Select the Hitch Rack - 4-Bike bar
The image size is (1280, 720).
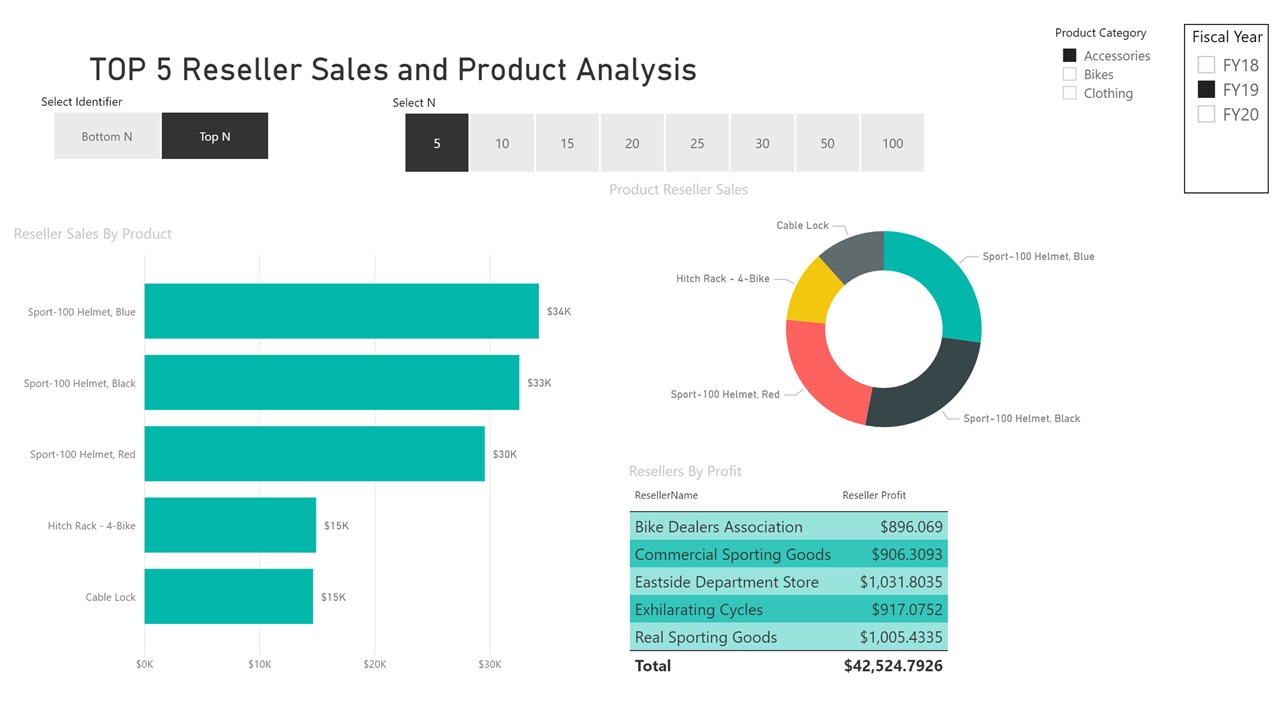pos(230,525)
